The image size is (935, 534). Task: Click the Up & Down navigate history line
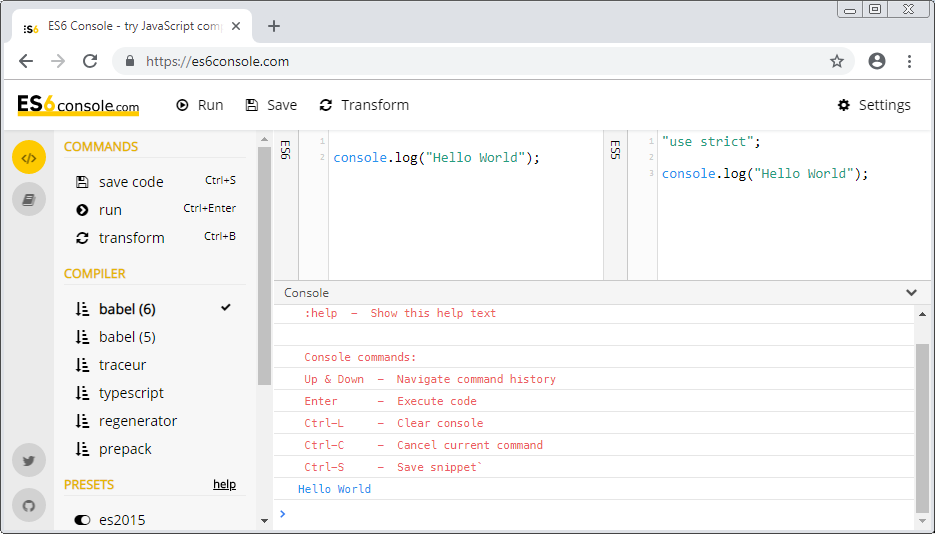430,379
